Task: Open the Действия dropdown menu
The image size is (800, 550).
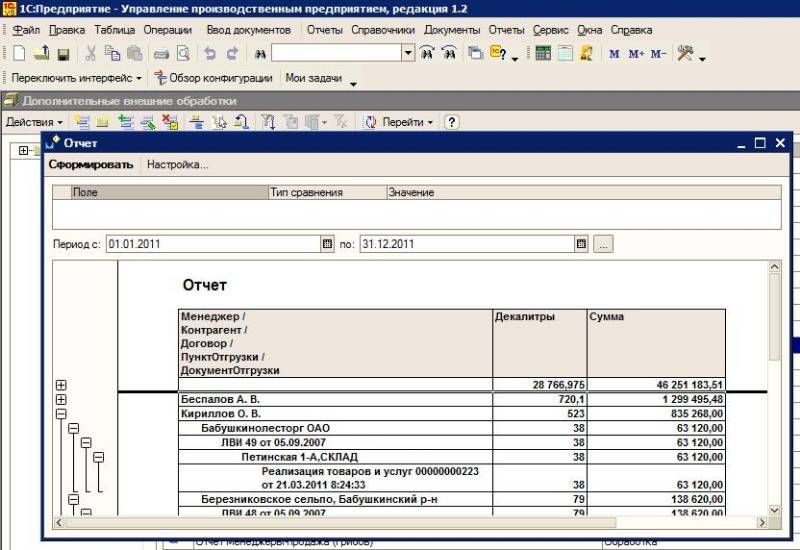Action: tap(34, 122)
